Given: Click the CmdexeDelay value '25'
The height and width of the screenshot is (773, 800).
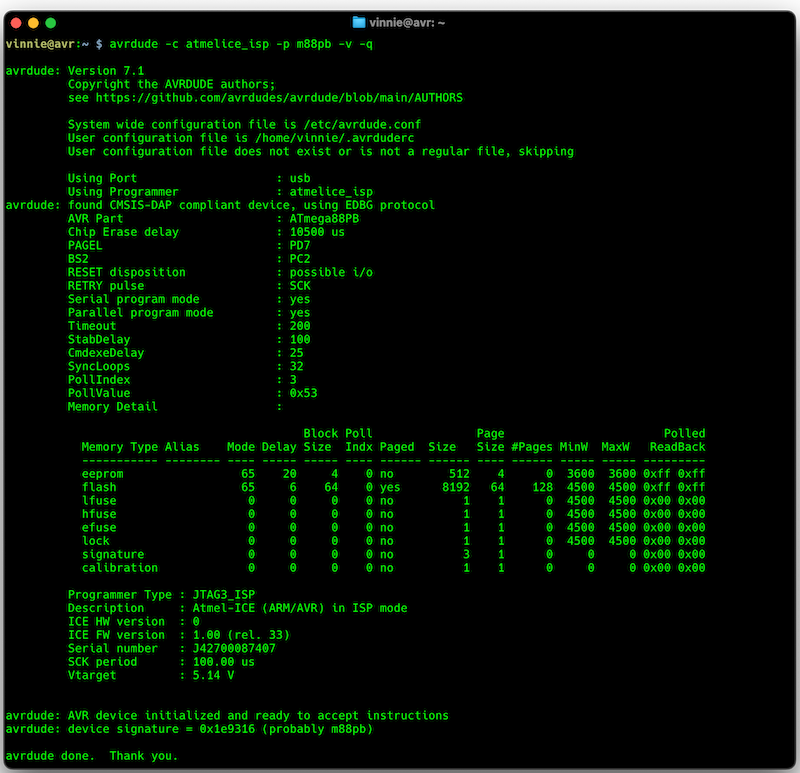Looking at the screenshot, I should (x=296, y=353).
